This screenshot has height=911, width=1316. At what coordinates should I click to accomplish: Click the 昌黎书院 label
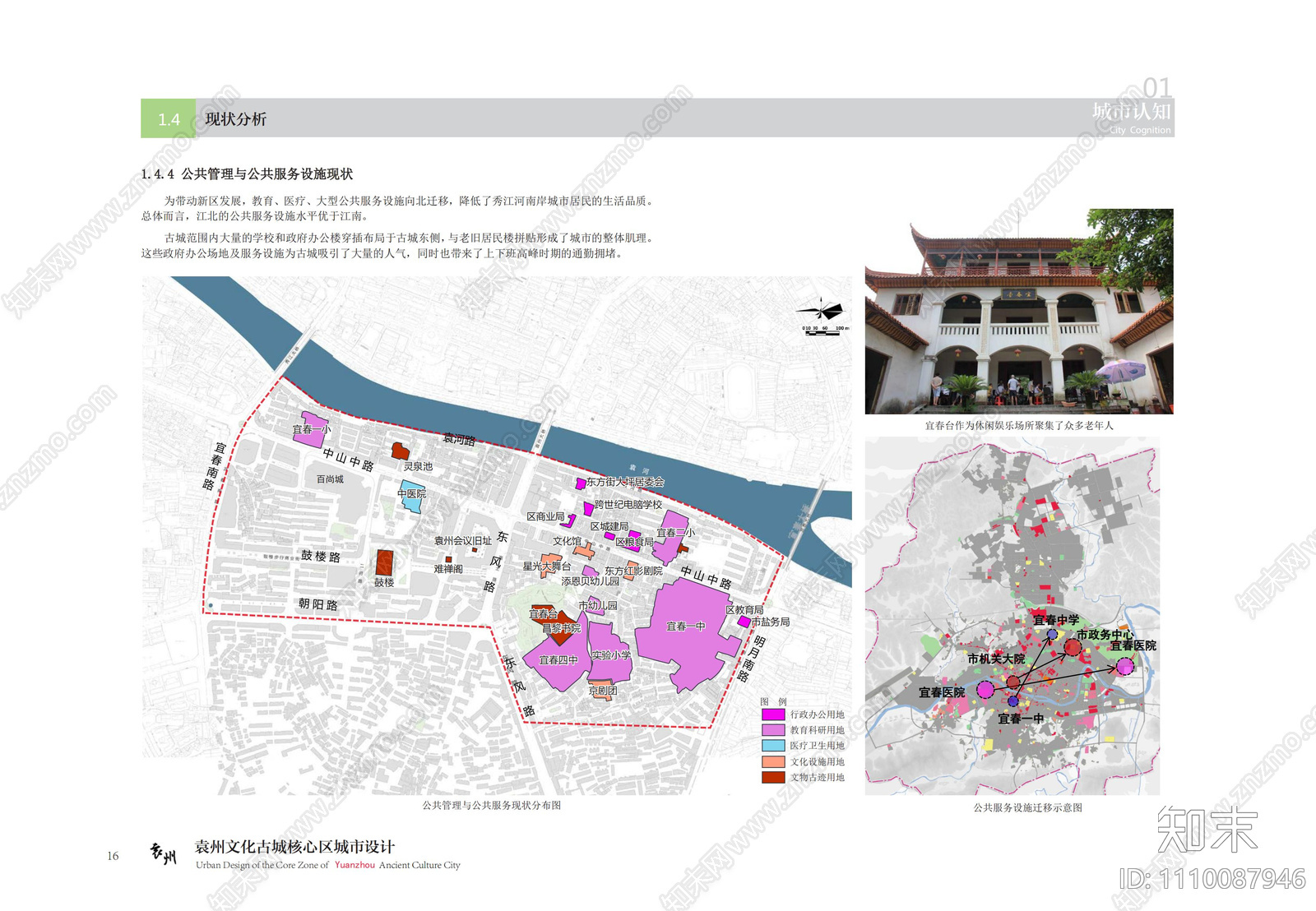pos(561,628)
